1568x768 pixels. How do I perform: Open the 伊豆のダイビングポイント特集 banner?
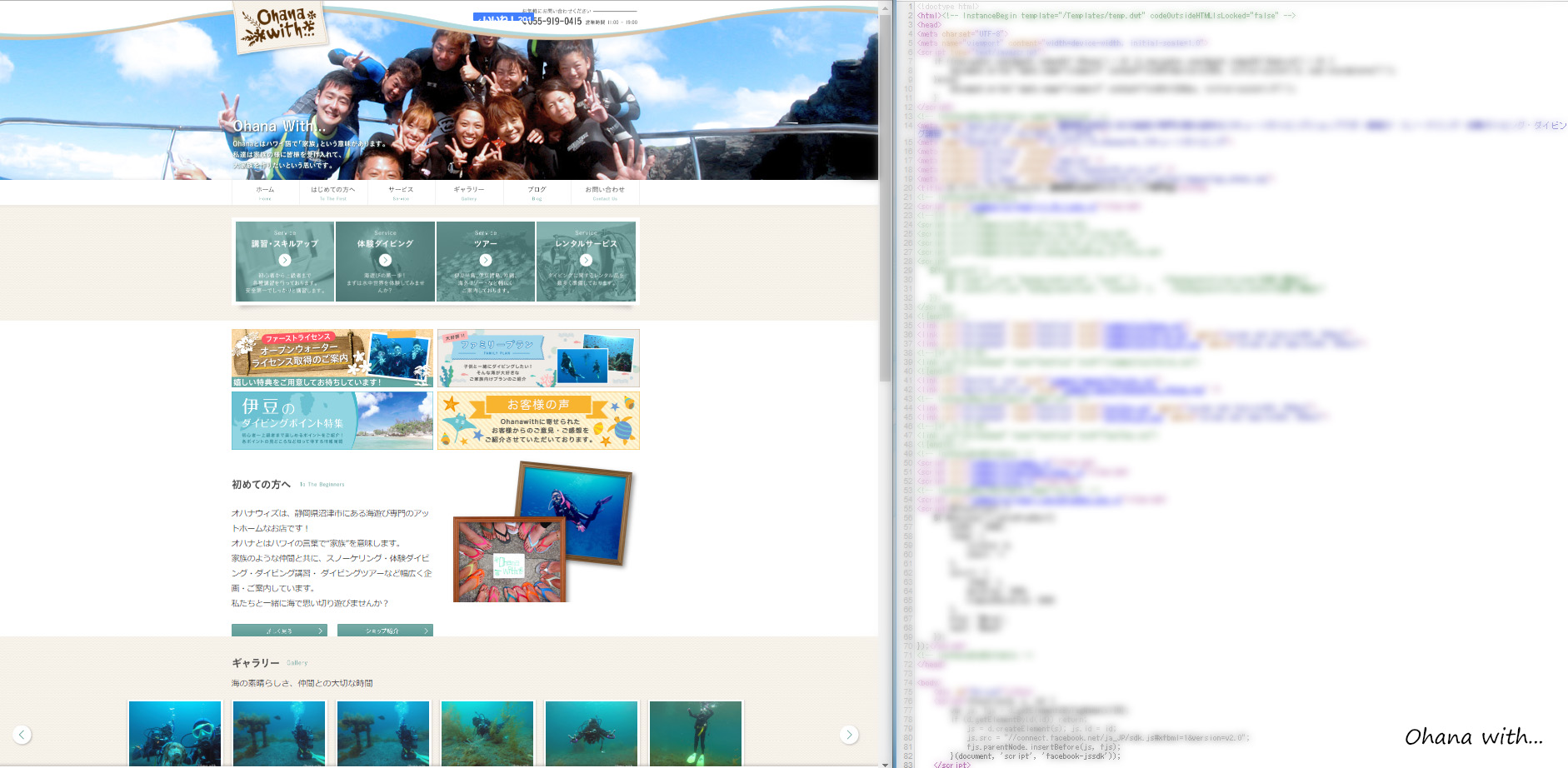[x=332, y=421]
